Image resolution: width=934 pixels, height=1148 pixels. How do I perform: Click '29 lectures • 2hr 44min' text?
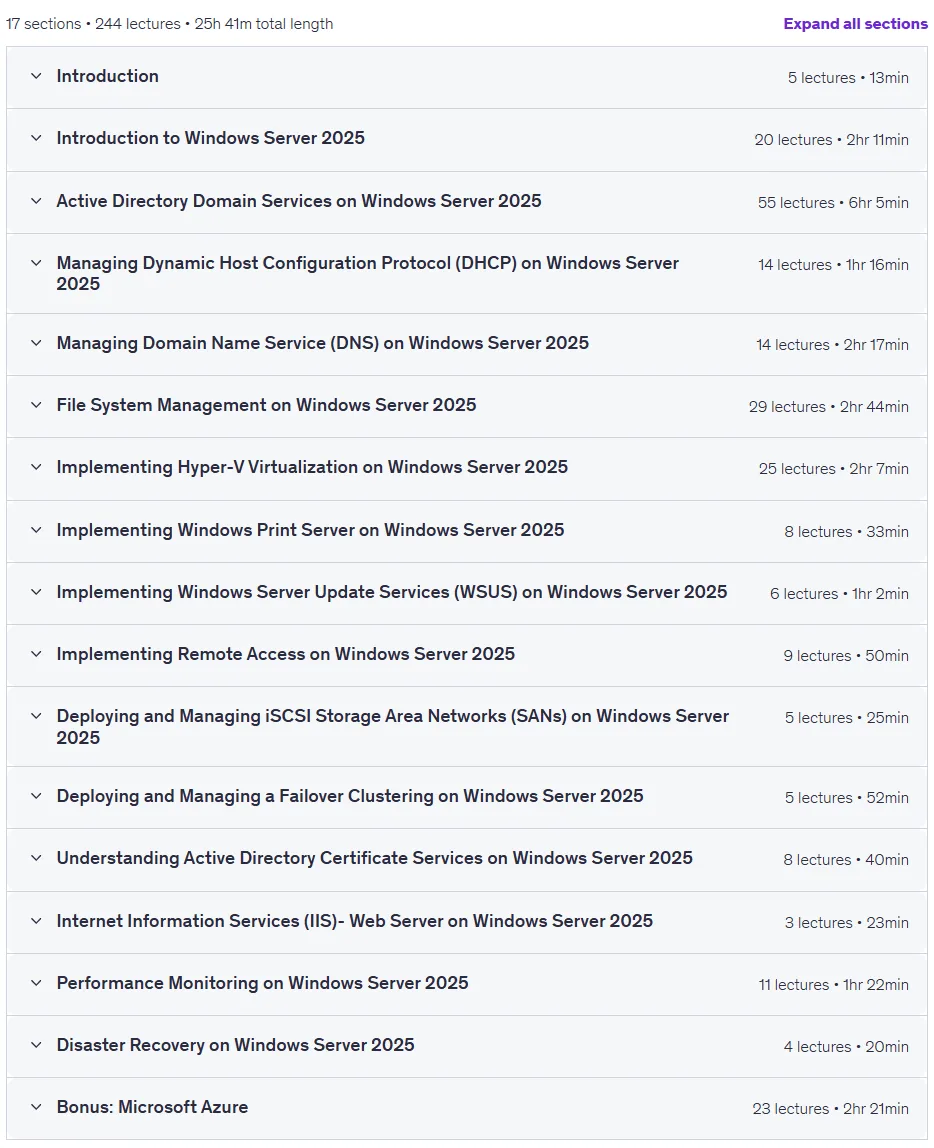tap(829, 407)
